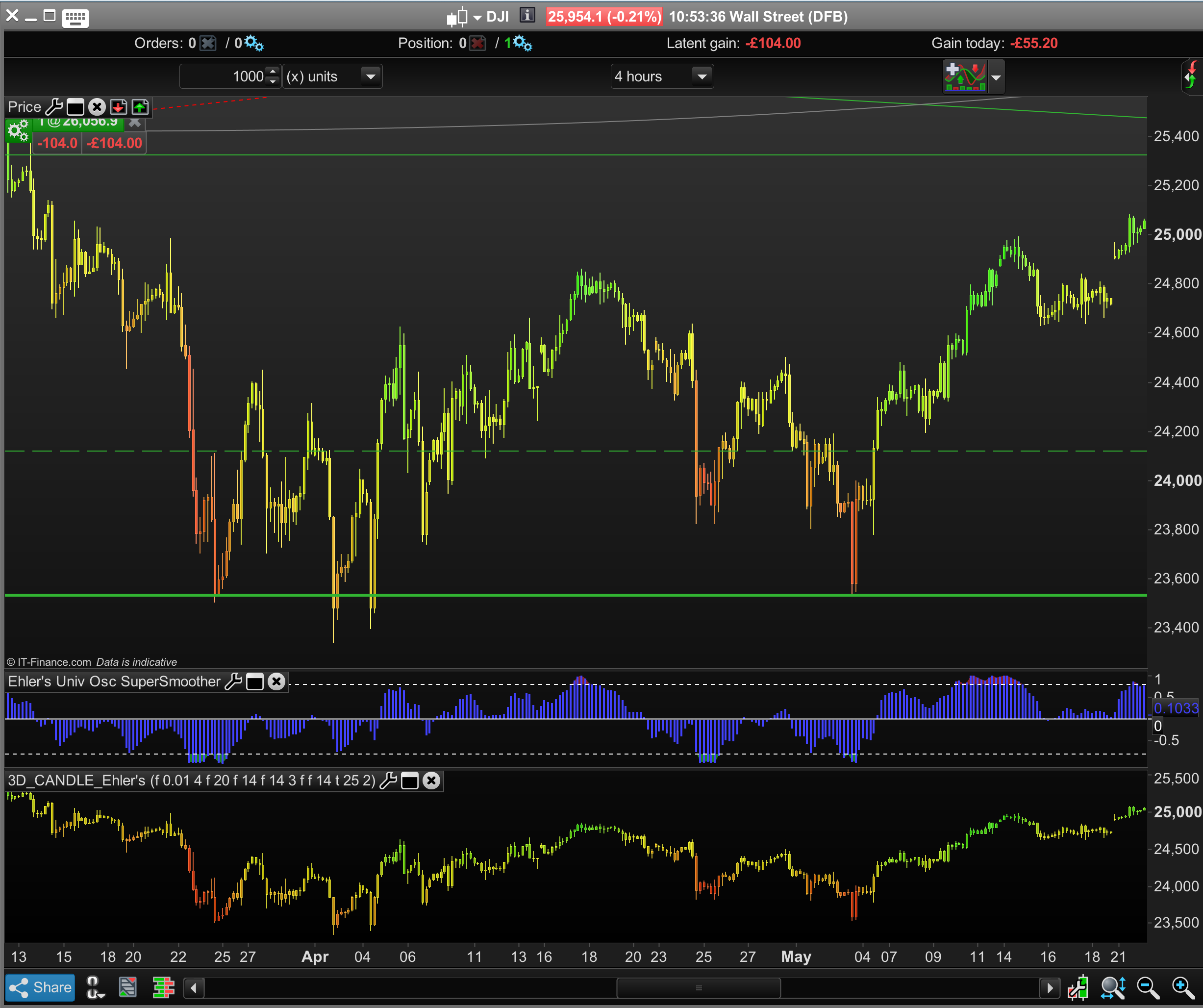1203x1008 pixels.
Task: Open active position settings gears
Action: coord(18,131)
